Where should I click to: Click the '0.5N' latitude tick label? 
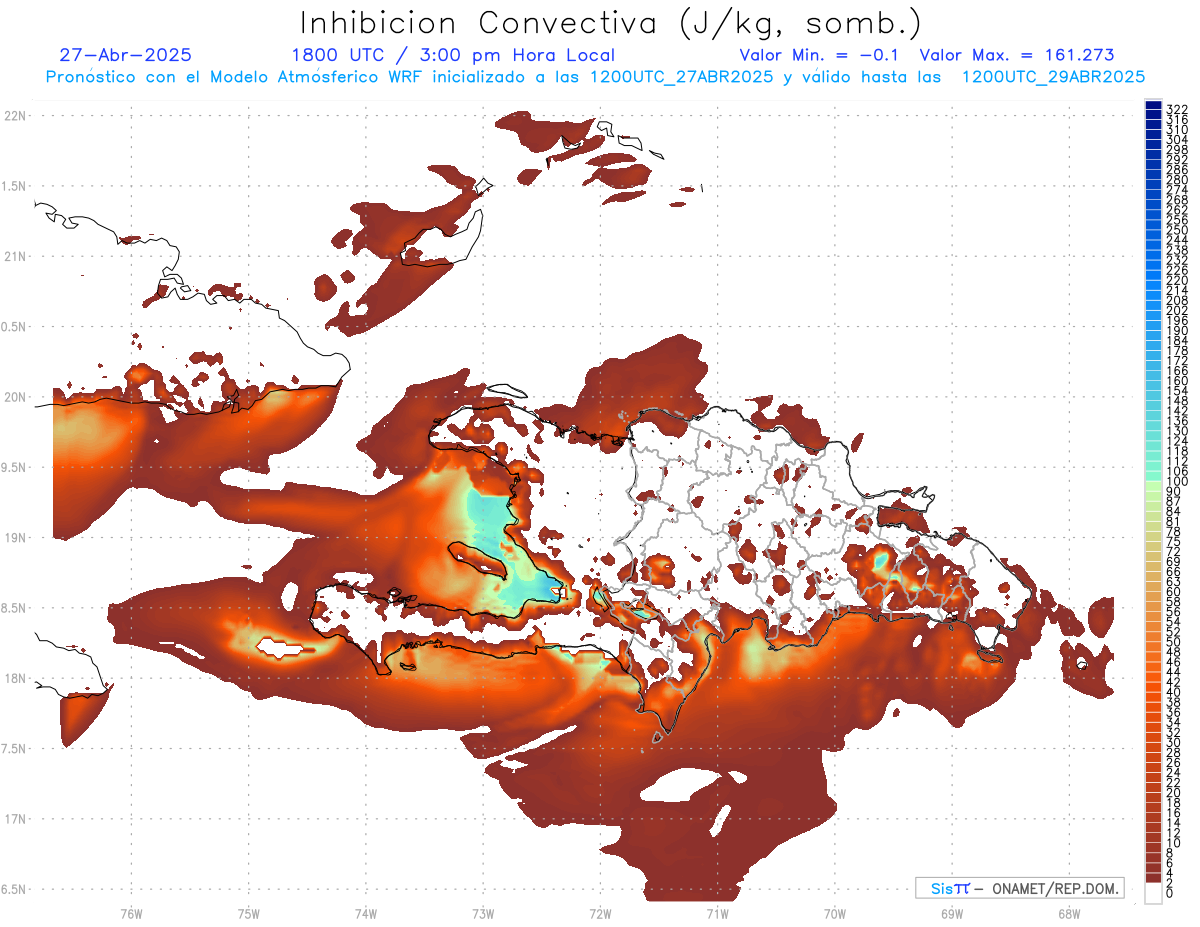[14, 327]
